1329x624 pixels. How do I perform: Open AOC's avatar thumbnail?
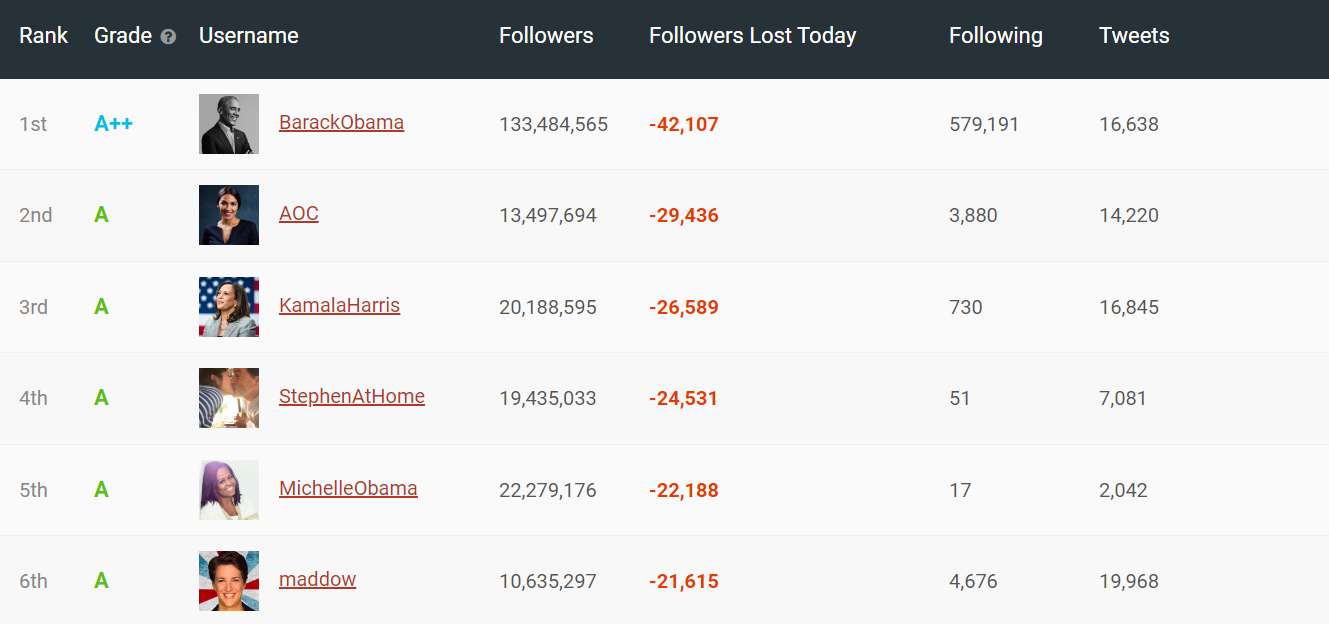(x=229, y=215)
